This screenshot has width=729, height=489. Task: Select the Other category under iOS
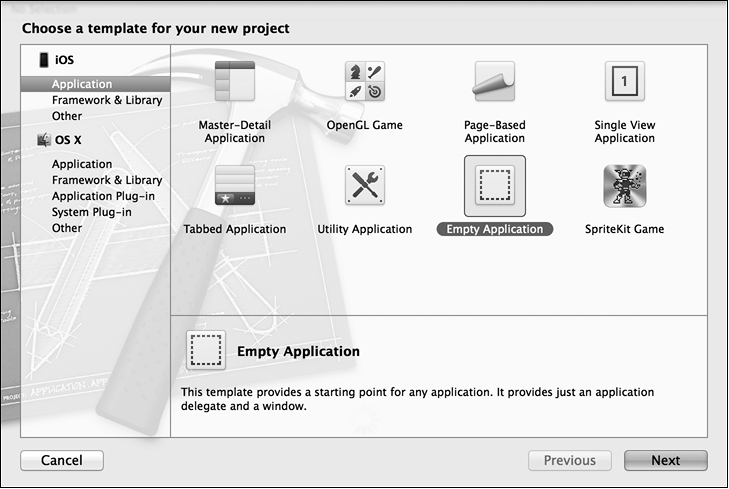(67, 116)
